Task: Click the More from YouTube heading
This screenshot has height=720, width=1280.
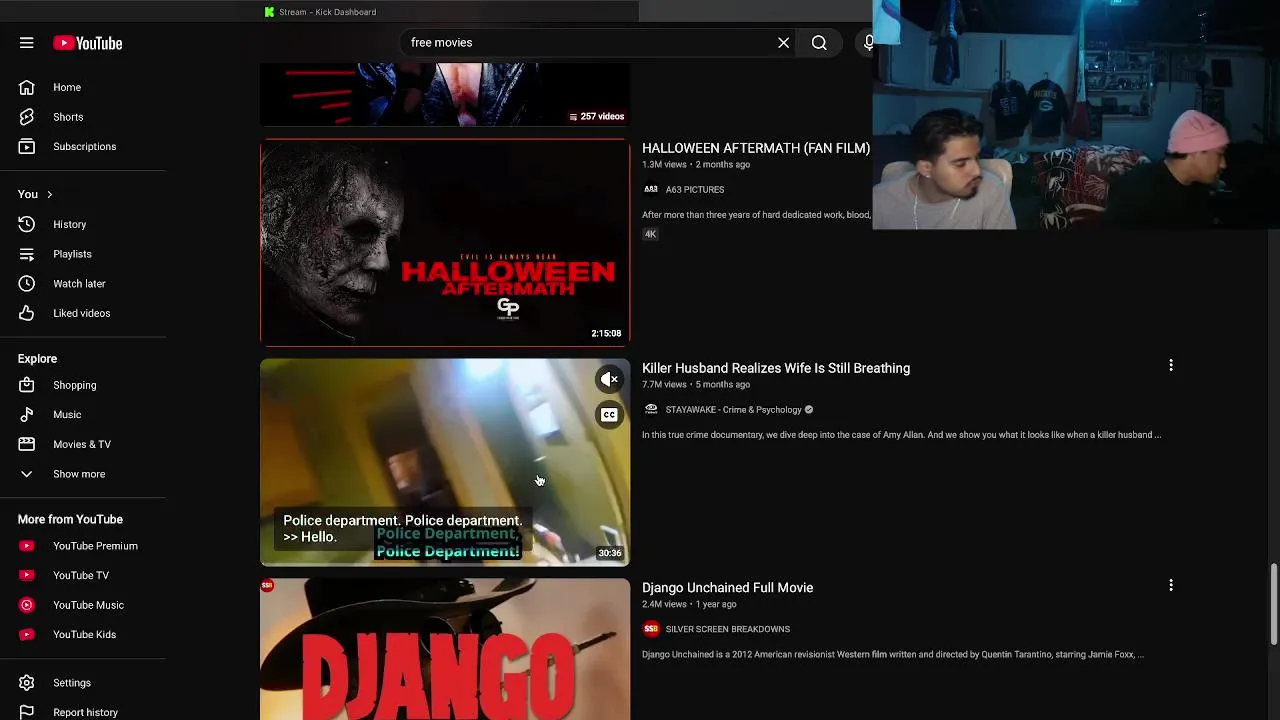Action: point(70,519)
